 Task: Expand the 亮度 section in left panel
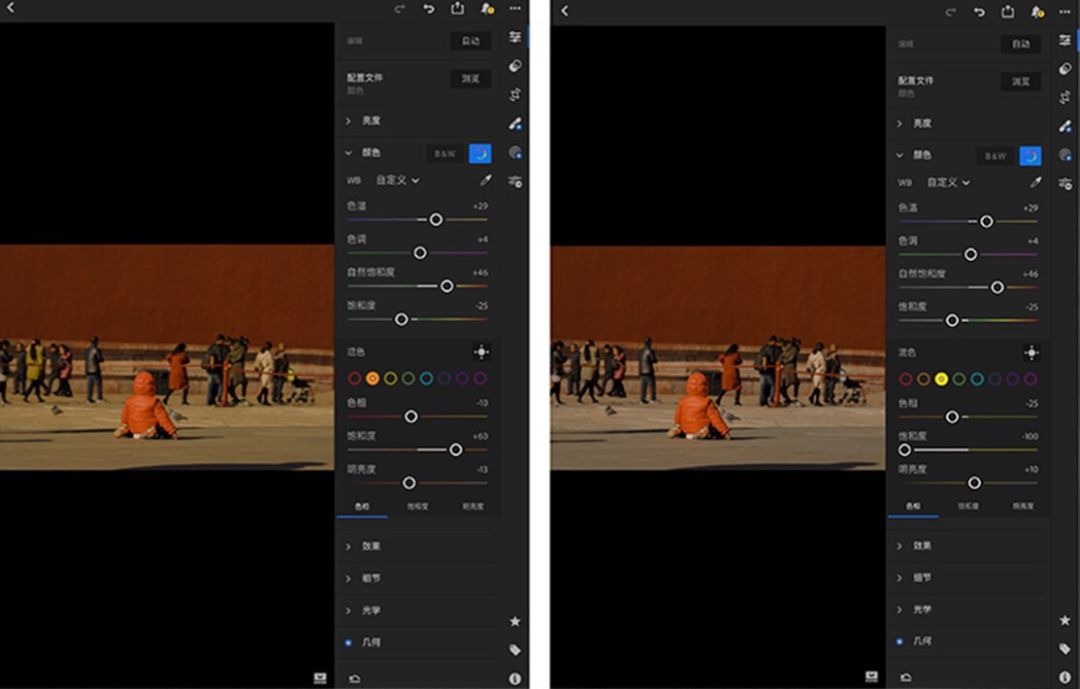(371, 121)
